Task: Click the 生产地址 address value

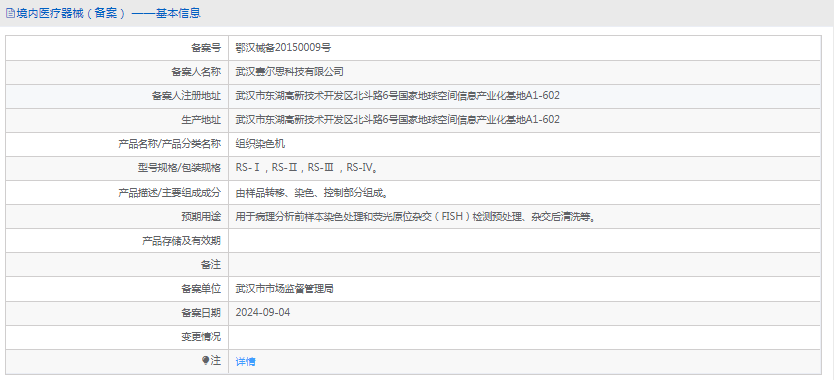Action: pos(397,120)
